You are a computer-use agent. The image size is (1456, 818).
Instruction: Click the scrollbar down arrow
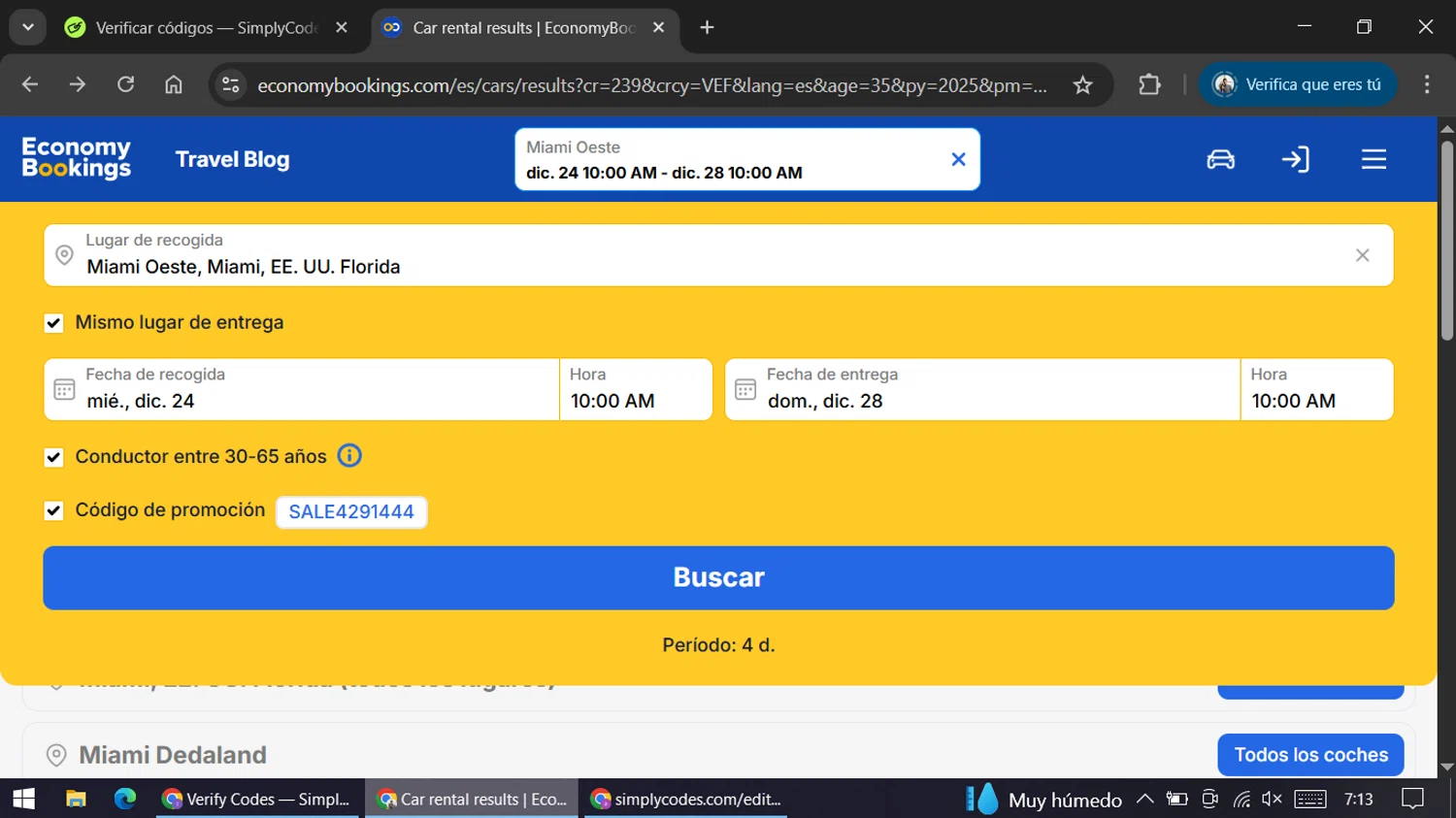tap(1447, 767)
